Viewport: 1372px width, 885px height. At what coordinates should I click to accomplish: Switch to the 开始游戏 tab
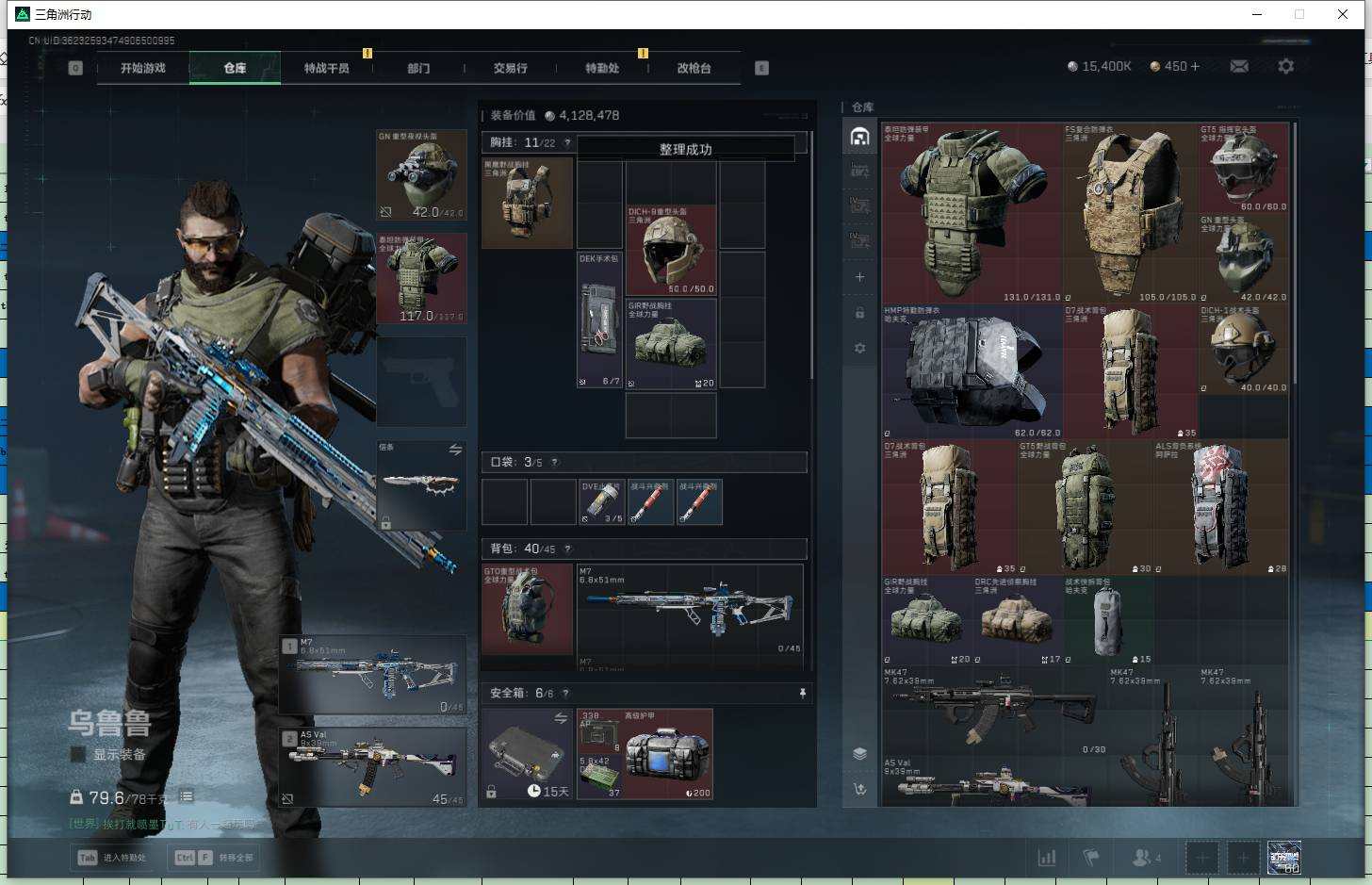(143, 68)
